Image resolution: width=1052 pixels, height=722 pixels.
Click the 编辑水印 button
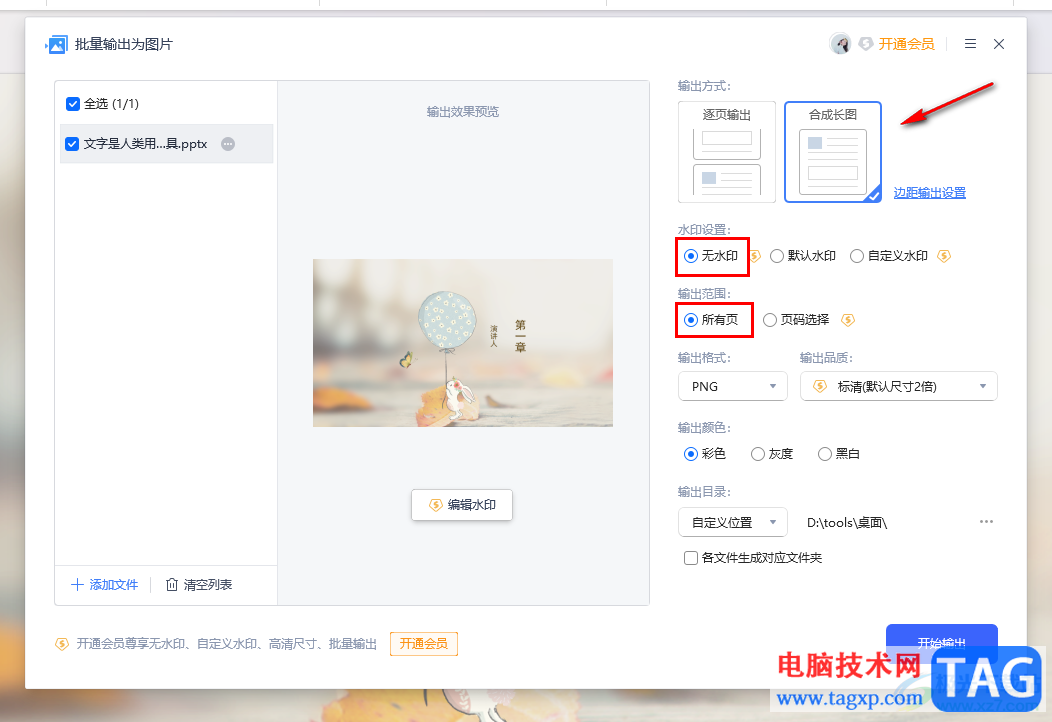462,505
